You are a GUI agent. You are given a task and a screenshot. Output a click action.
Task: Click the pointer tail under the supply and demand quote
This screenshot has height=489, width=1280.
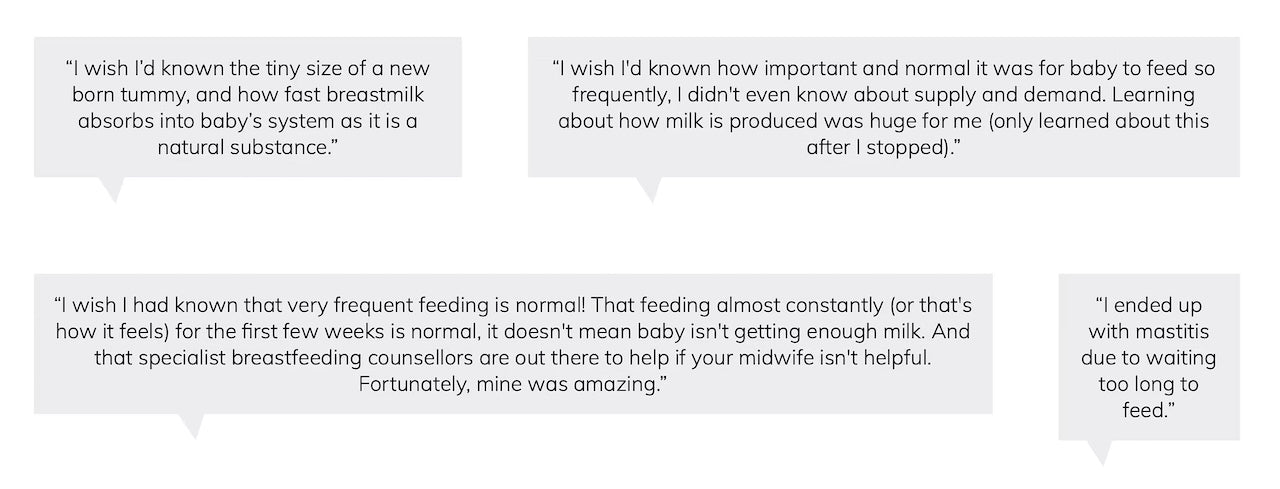pos(650,189)
